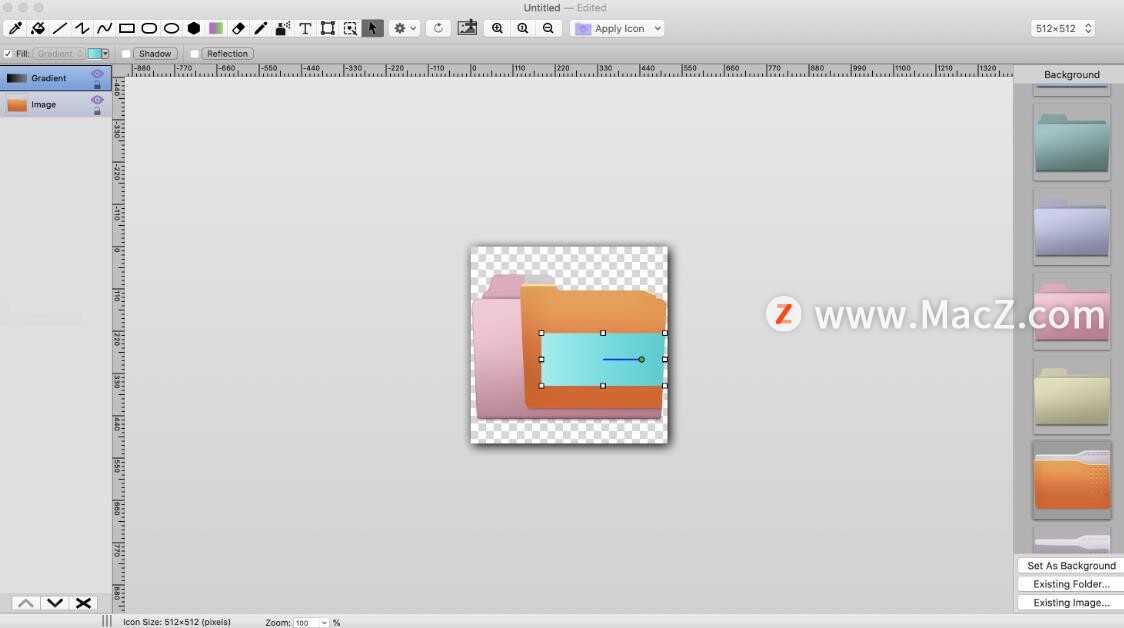The width and height of the screenshot is (1124, 628).
Task: Select the paint bucket tool
Action: point(38,29)
